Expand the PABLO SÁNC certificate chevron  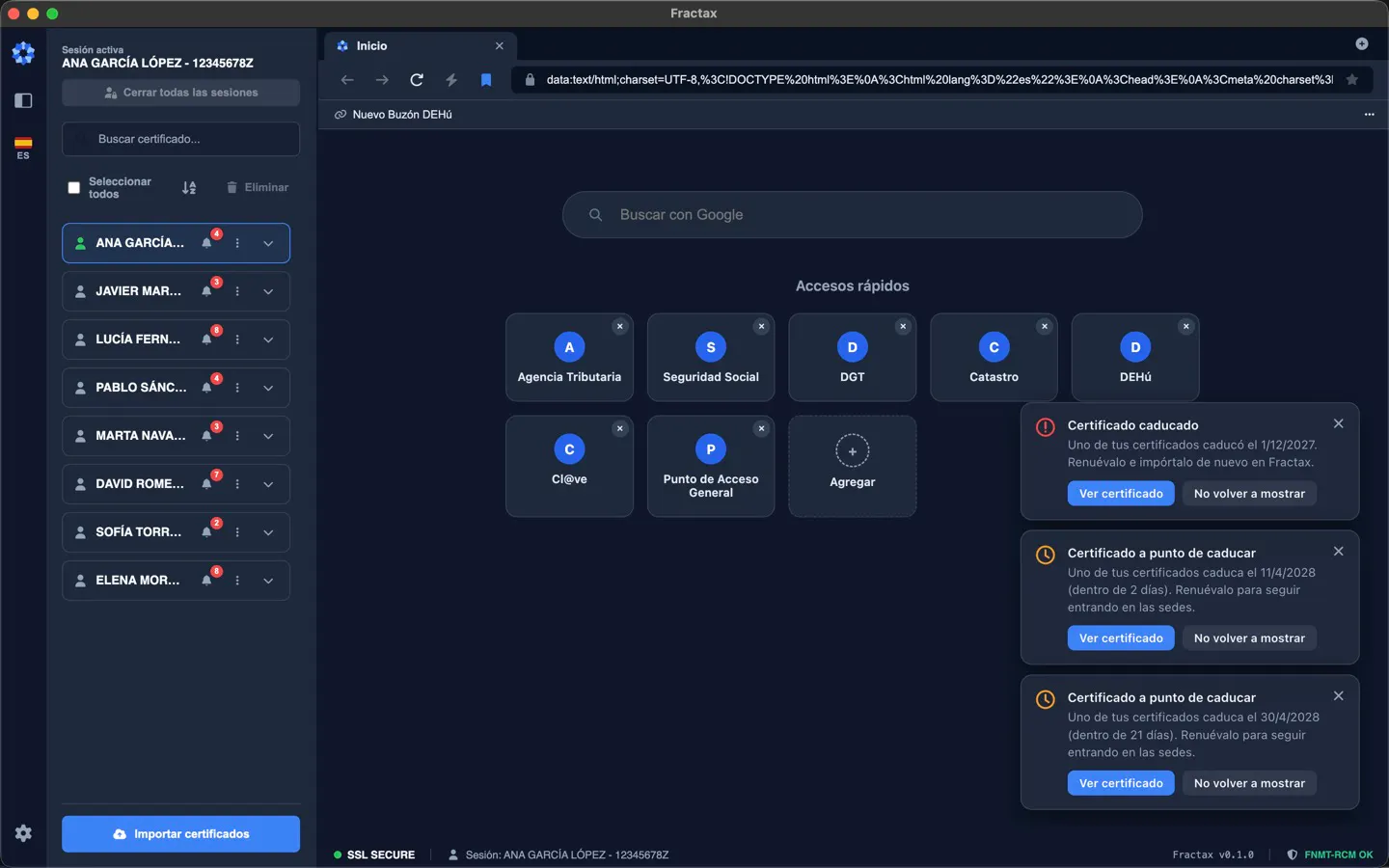(268, 388)
